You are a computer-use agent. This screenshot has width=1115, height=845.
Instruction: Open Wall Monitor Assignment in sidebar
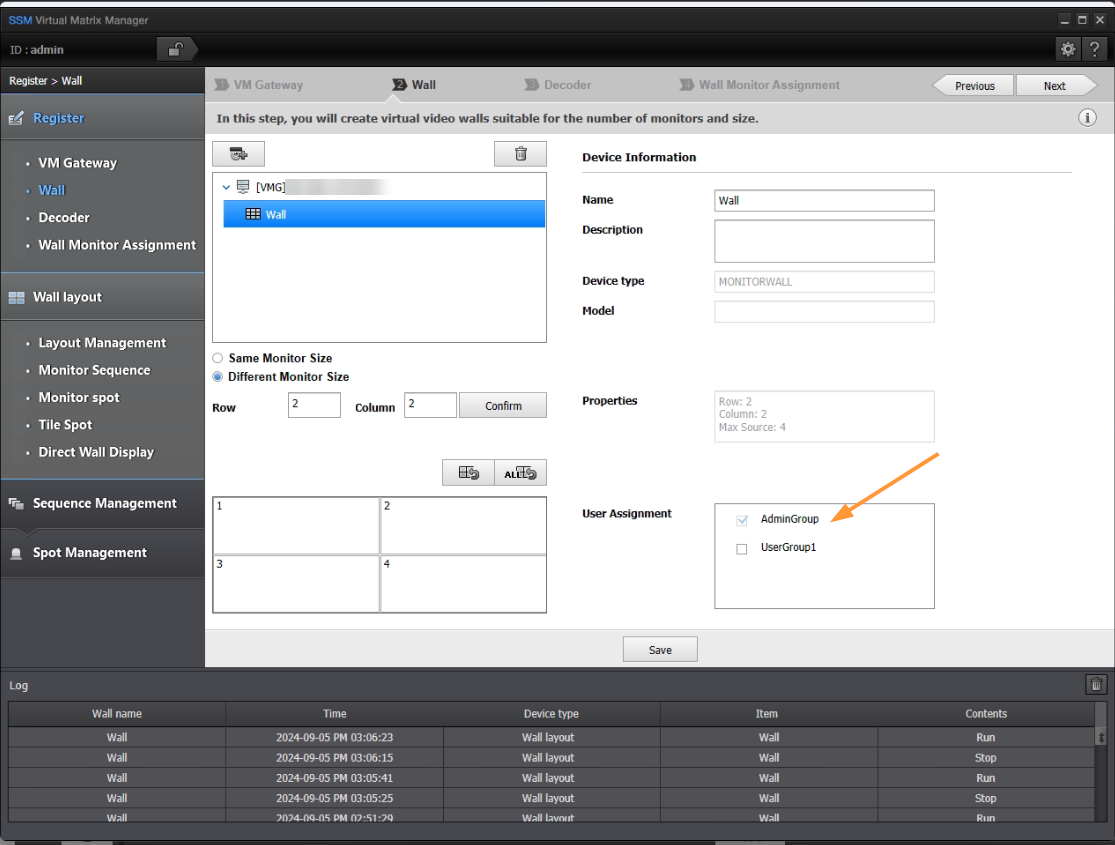pos(117,245)
